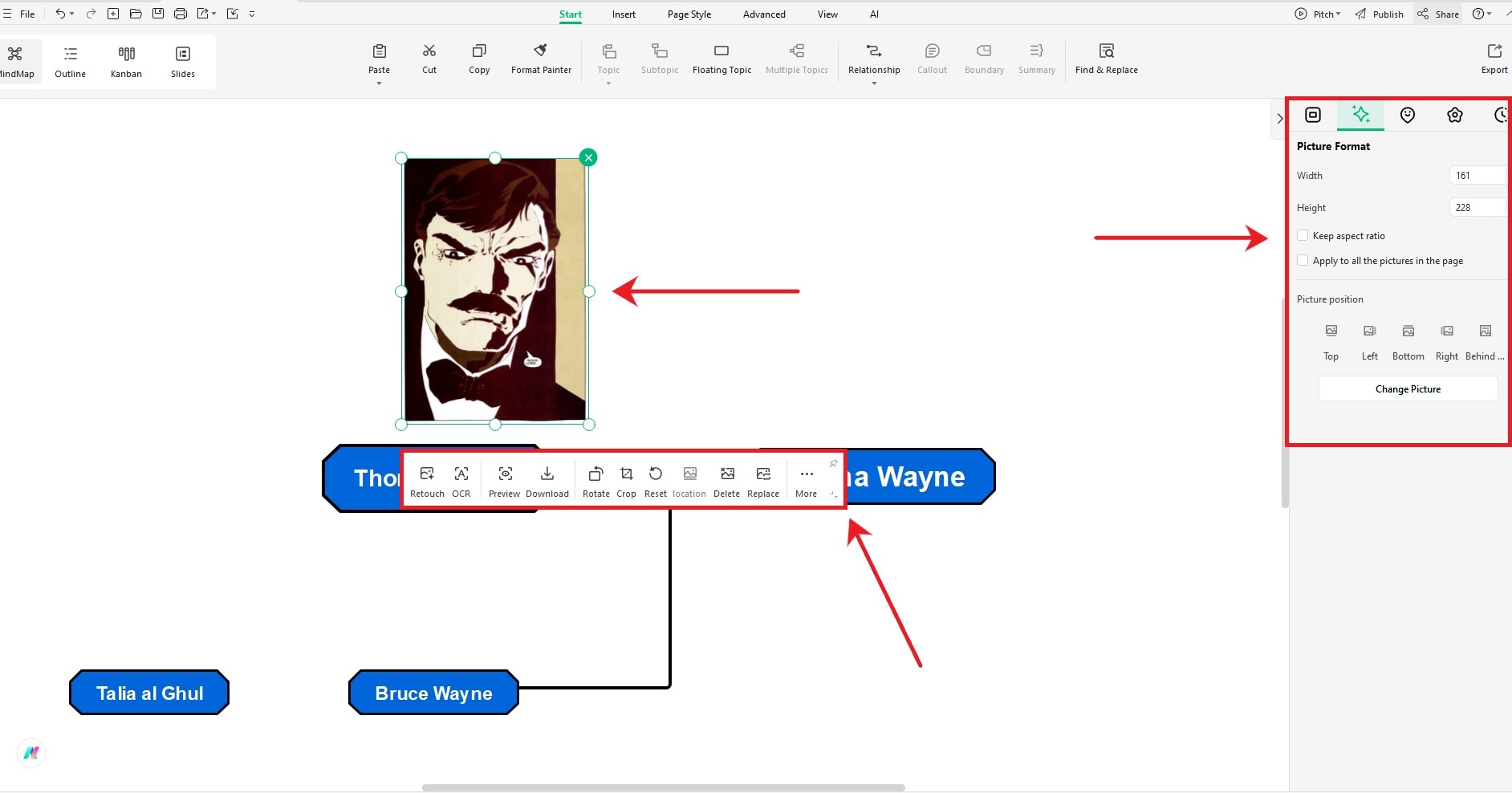Click the Height input field
This screenshot has height=793, width=1512.
click(1478, 207)
